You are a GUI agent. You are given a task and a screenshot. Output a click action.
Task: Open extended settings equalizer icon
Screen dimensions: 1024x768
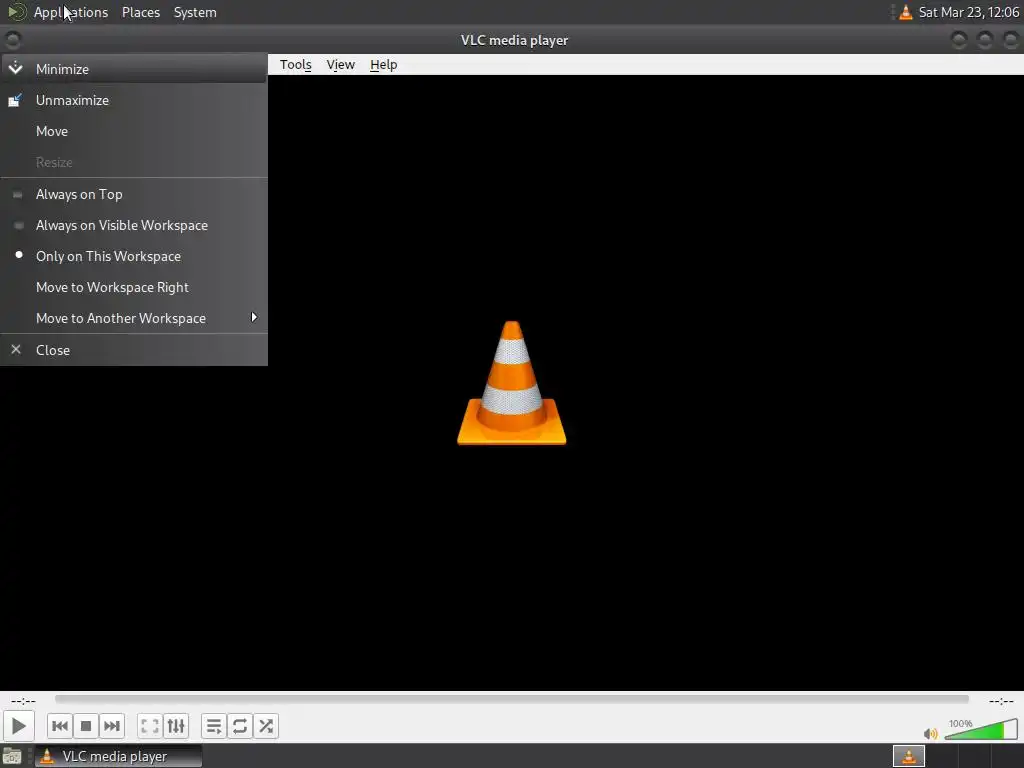click(176, 726)
